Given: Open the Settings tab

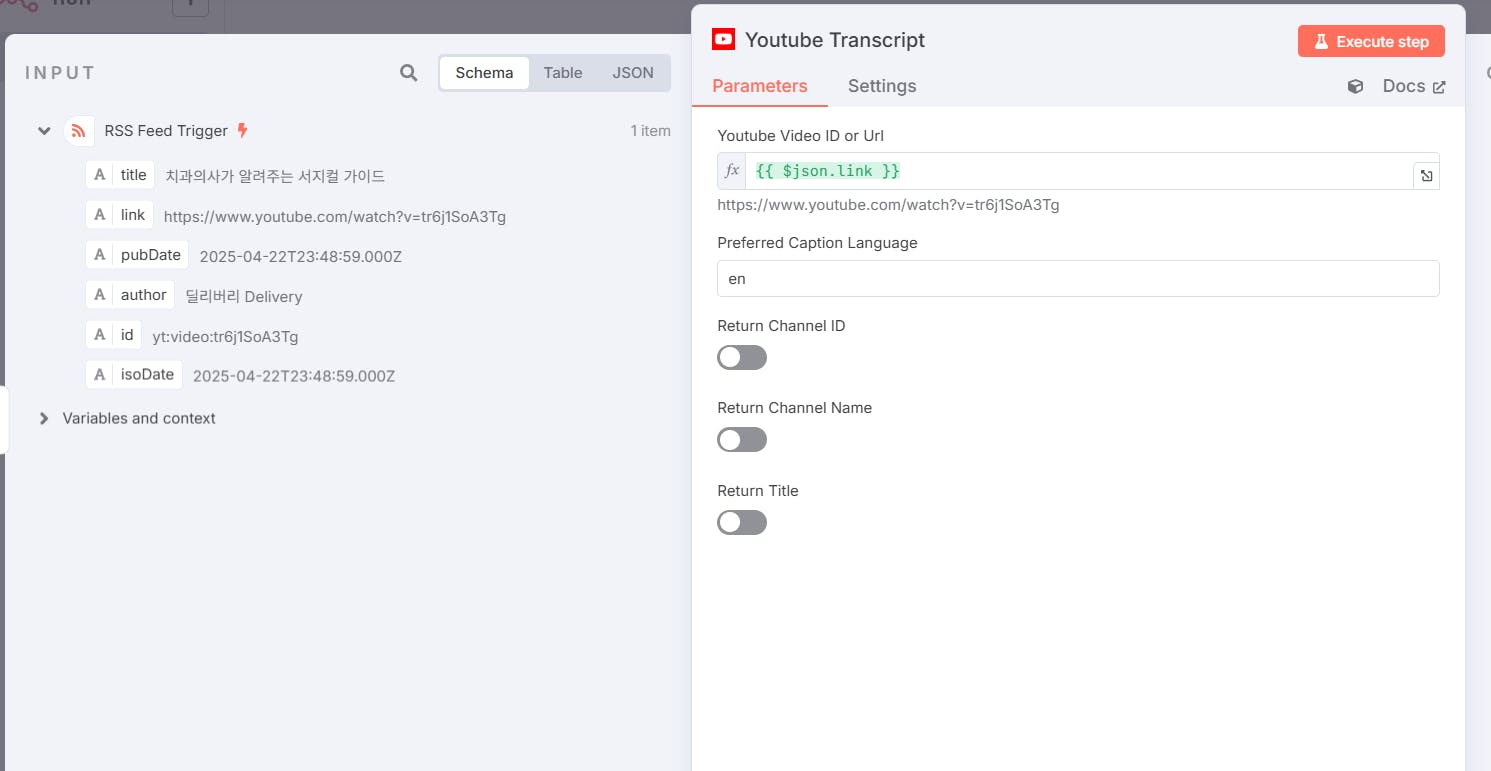Looking at the screenshot, I should pyautogui.click(x=882, y=86).
